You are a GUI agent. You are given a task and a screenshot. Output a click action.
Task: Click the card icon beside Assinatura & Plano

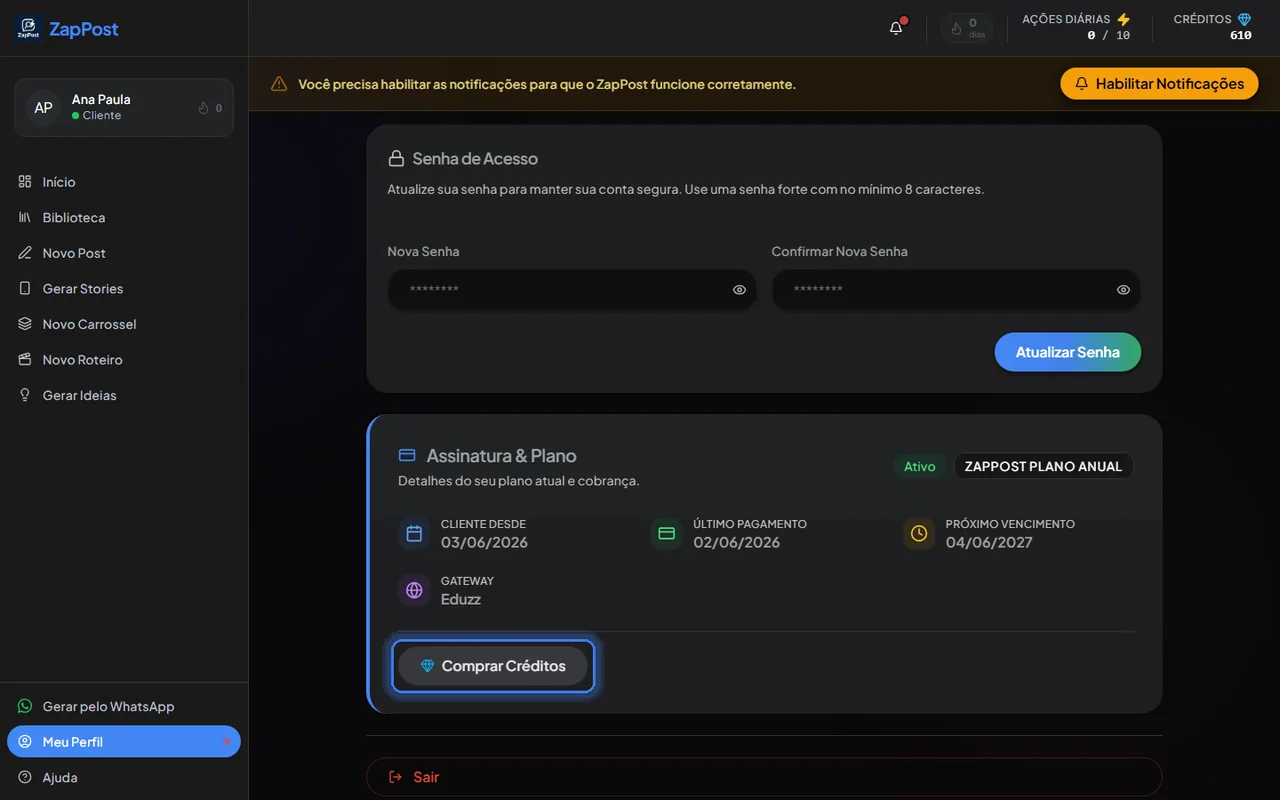click(x=407, y=455)
